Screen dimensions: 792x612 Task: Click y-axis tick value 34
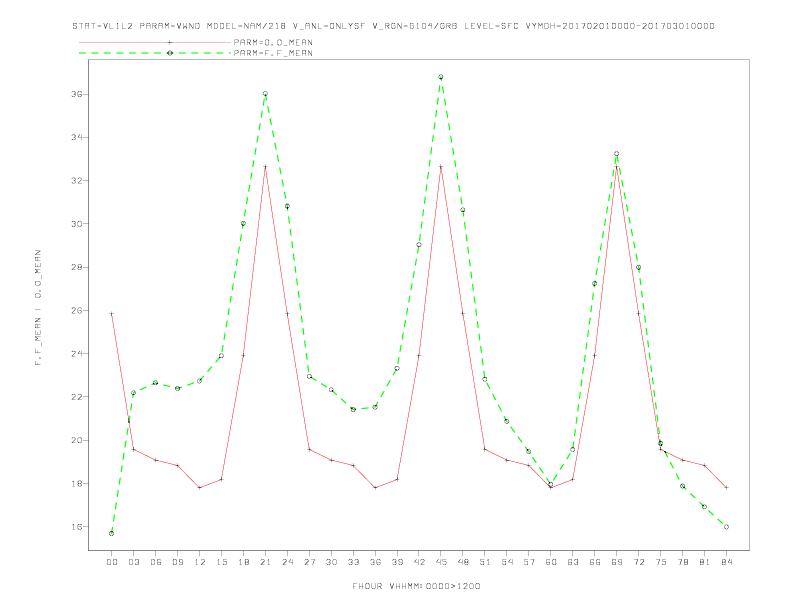(77, 137)
